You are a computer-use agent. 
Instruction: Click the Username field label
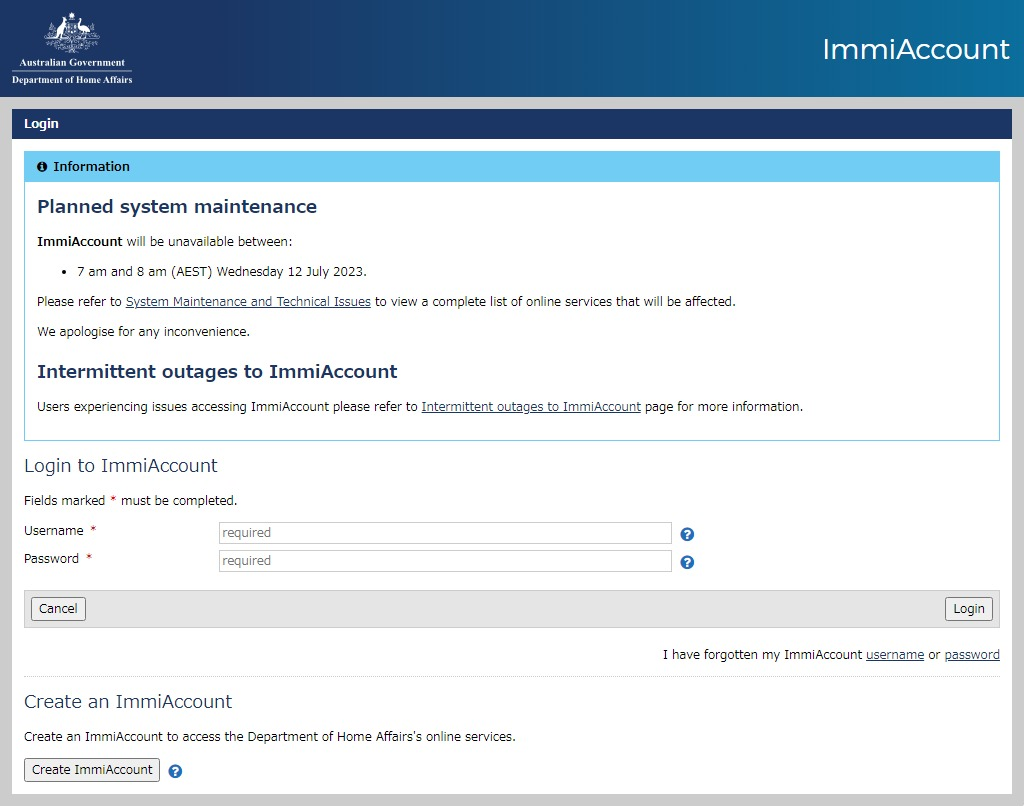[x=54, y=531]
